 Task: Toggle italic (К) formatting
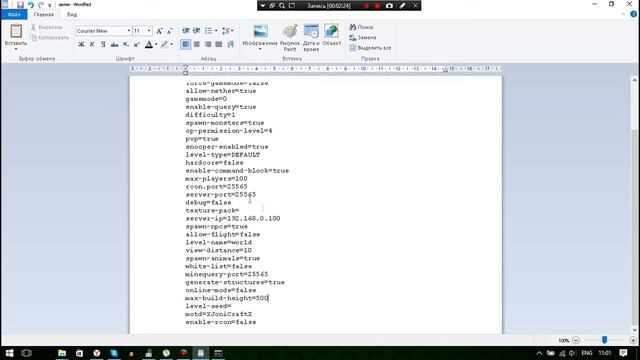click(x=92, y=44)
